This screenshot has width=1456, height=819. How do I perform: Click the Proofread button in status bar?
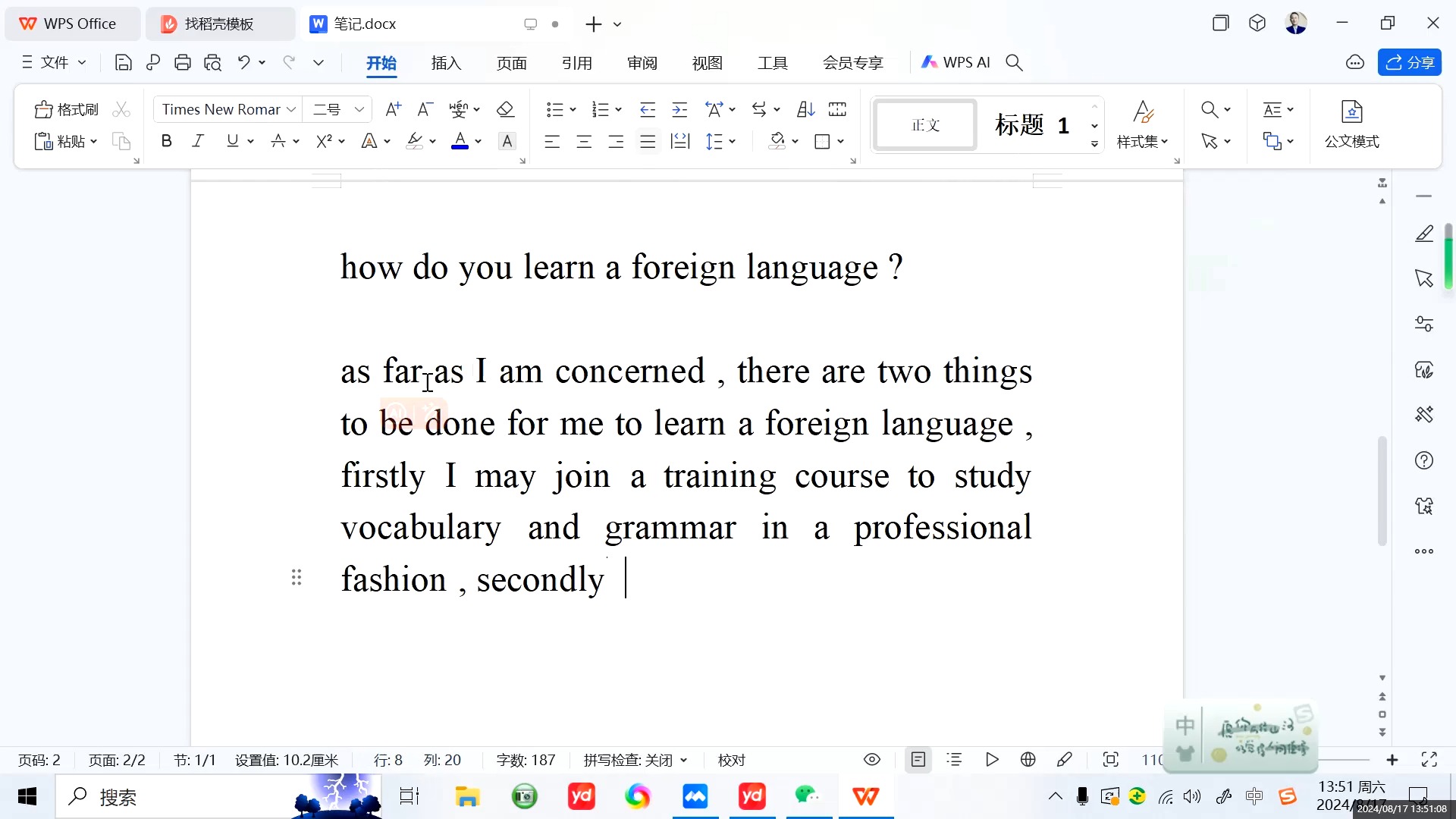coord(731,760)
